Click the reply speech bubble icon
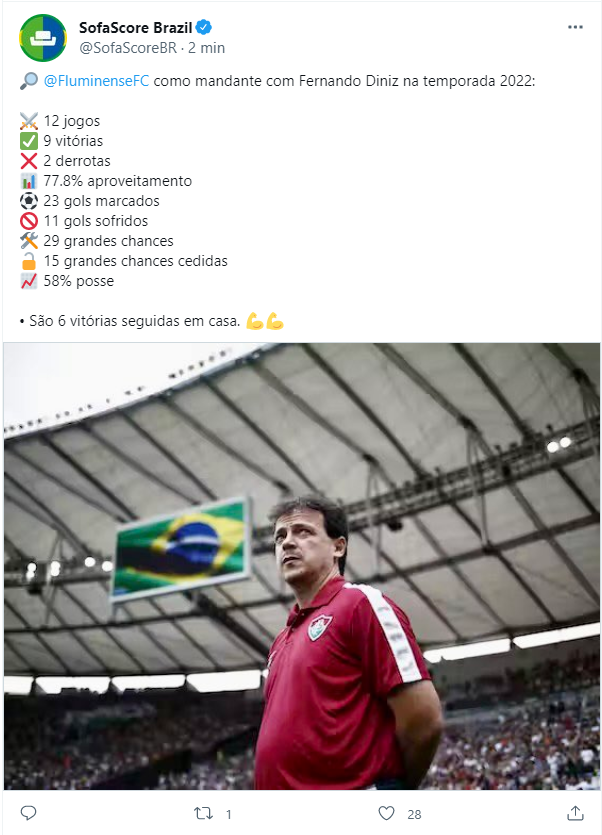Image resolution: width=602 pixels, height=835 pixels. tap(28, 813)
